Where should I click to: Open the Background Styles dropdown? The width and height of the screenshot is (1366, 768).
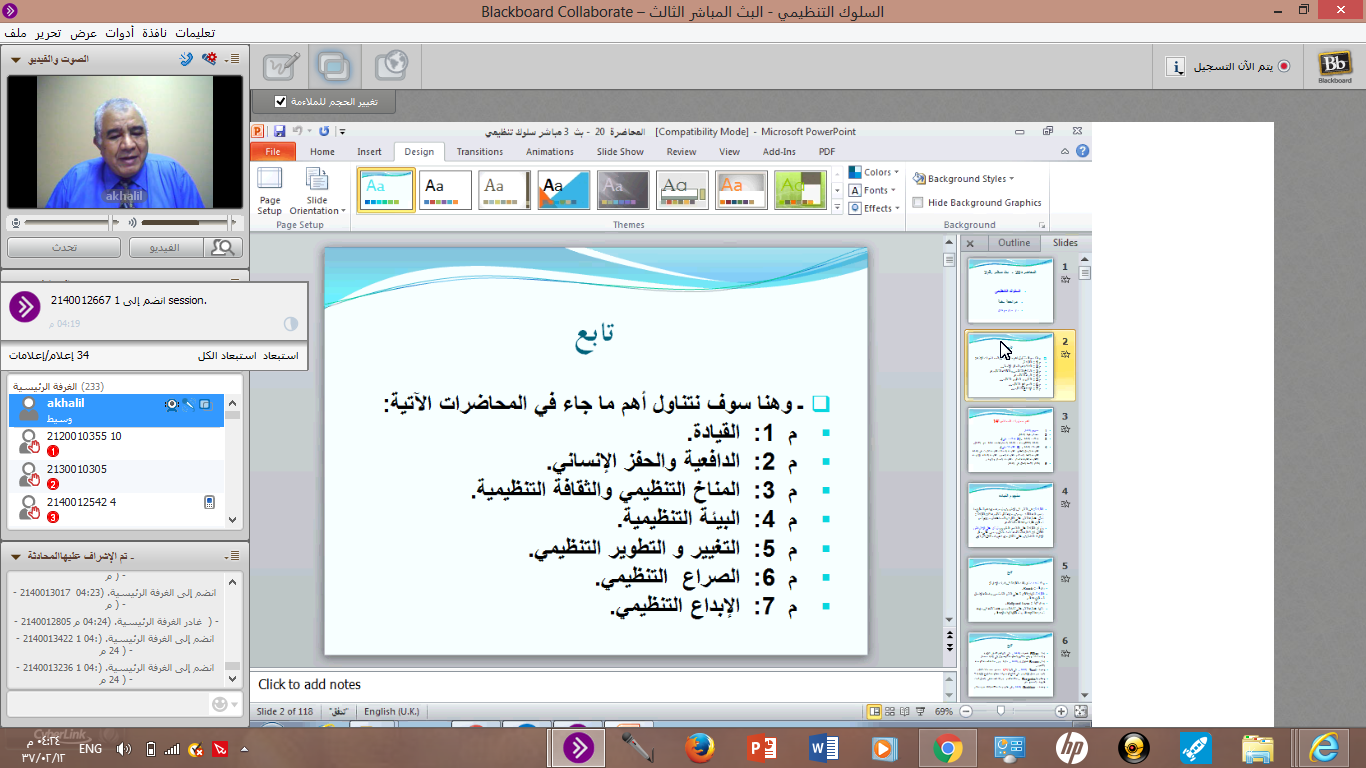click(x=964, y=178)
